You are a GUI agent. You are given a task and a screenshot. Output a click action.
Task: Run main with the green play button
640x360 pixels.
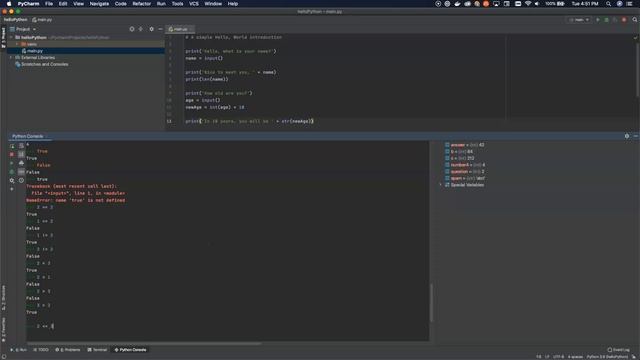click(598, 20)
